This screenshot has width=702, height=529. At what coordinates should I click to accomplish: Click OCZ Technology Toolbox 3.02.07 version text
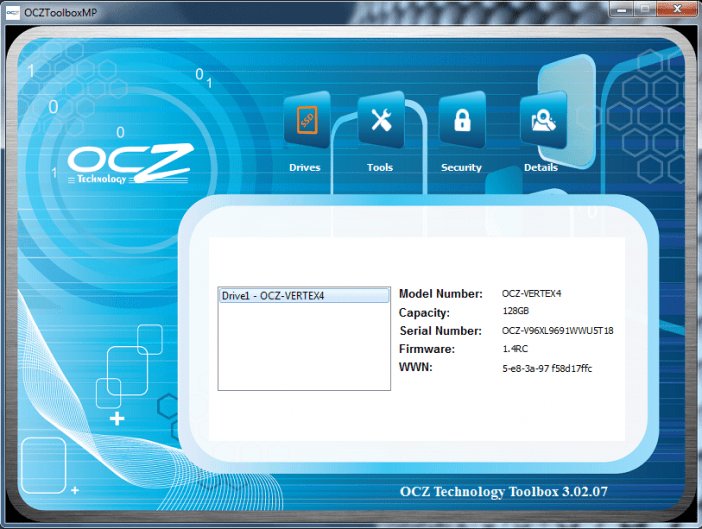click(504, 492)
